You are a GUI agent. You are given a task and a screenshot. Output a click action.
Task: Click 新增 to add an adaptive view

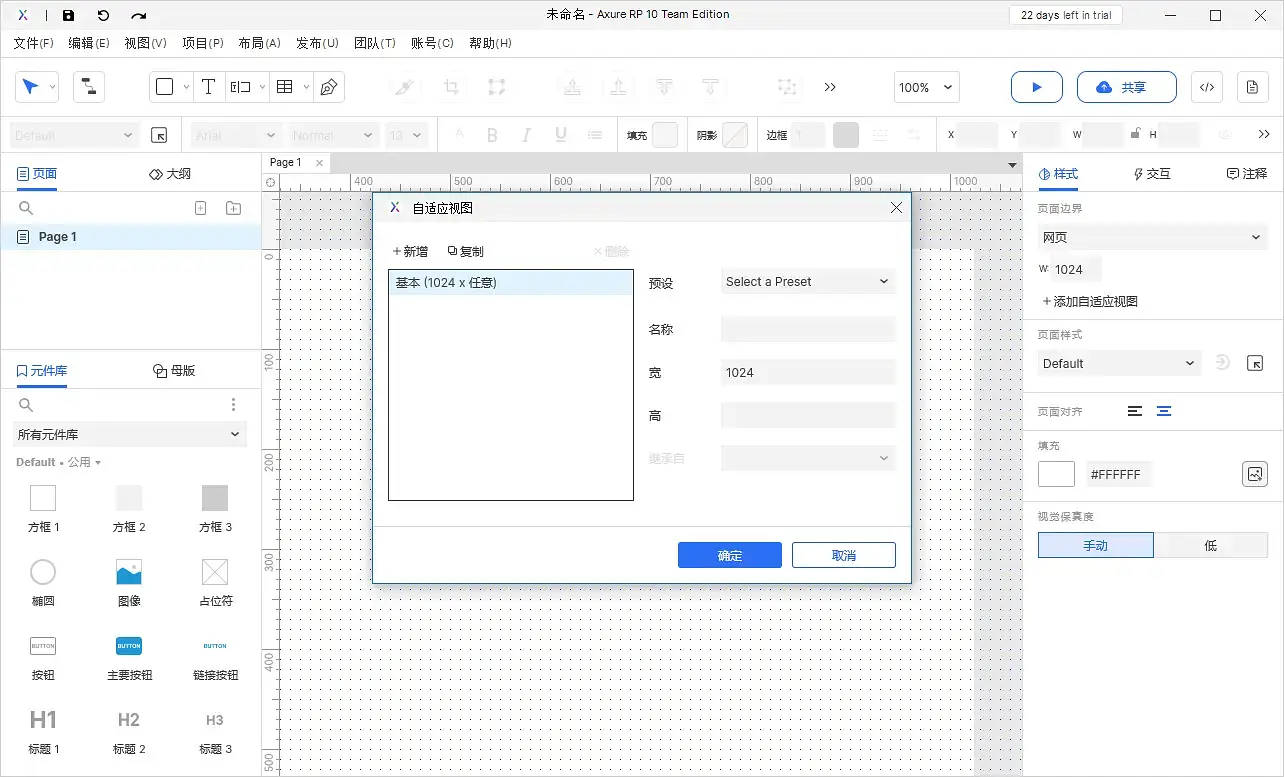click(409, 251)
